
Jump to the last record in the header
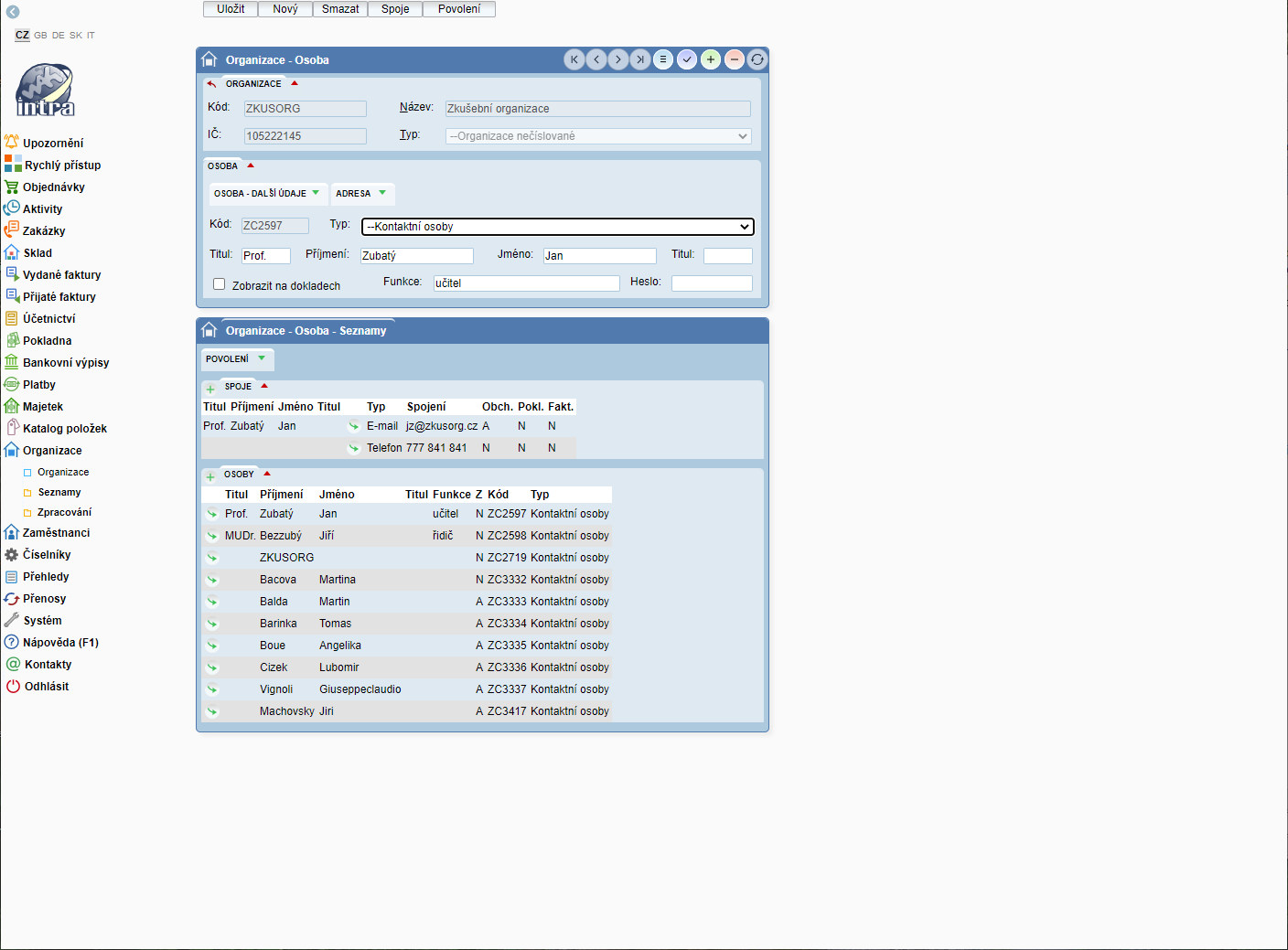point(640,59)
